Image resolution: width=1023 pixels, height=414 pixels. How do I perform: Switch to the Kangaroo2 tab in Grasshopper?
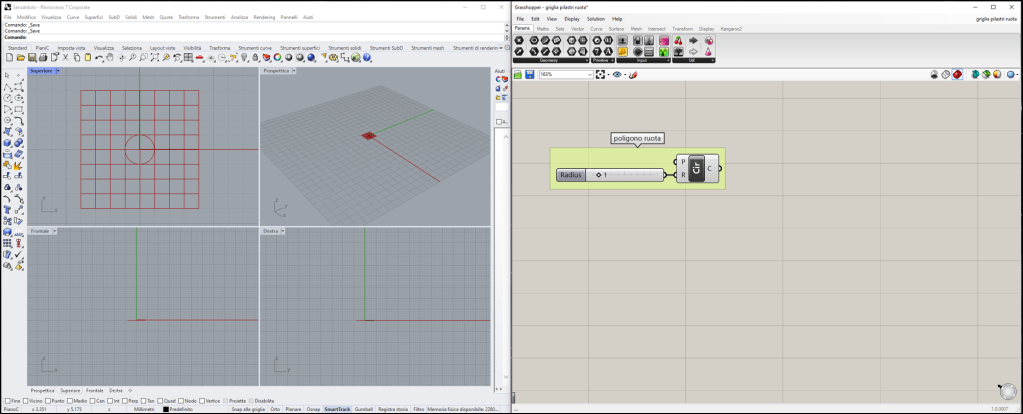[x=733, y=29]
